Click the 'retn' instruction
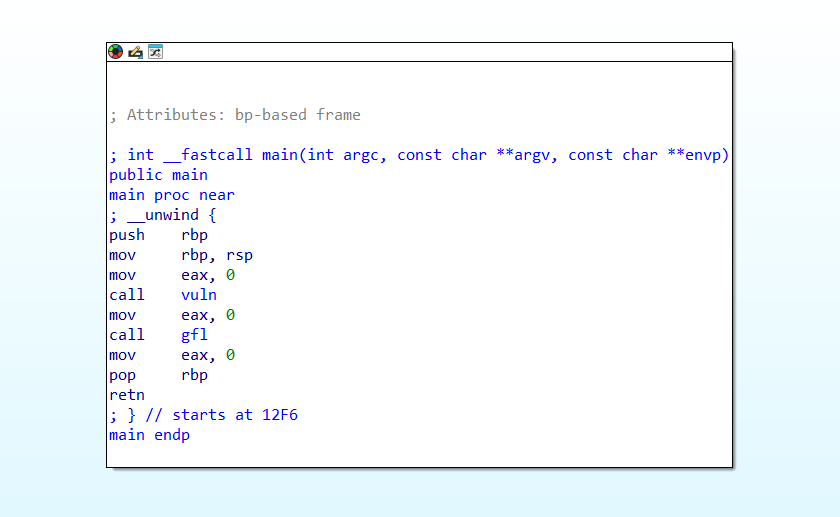The height and width of the screenshot is (517, 840). [127, 395]
